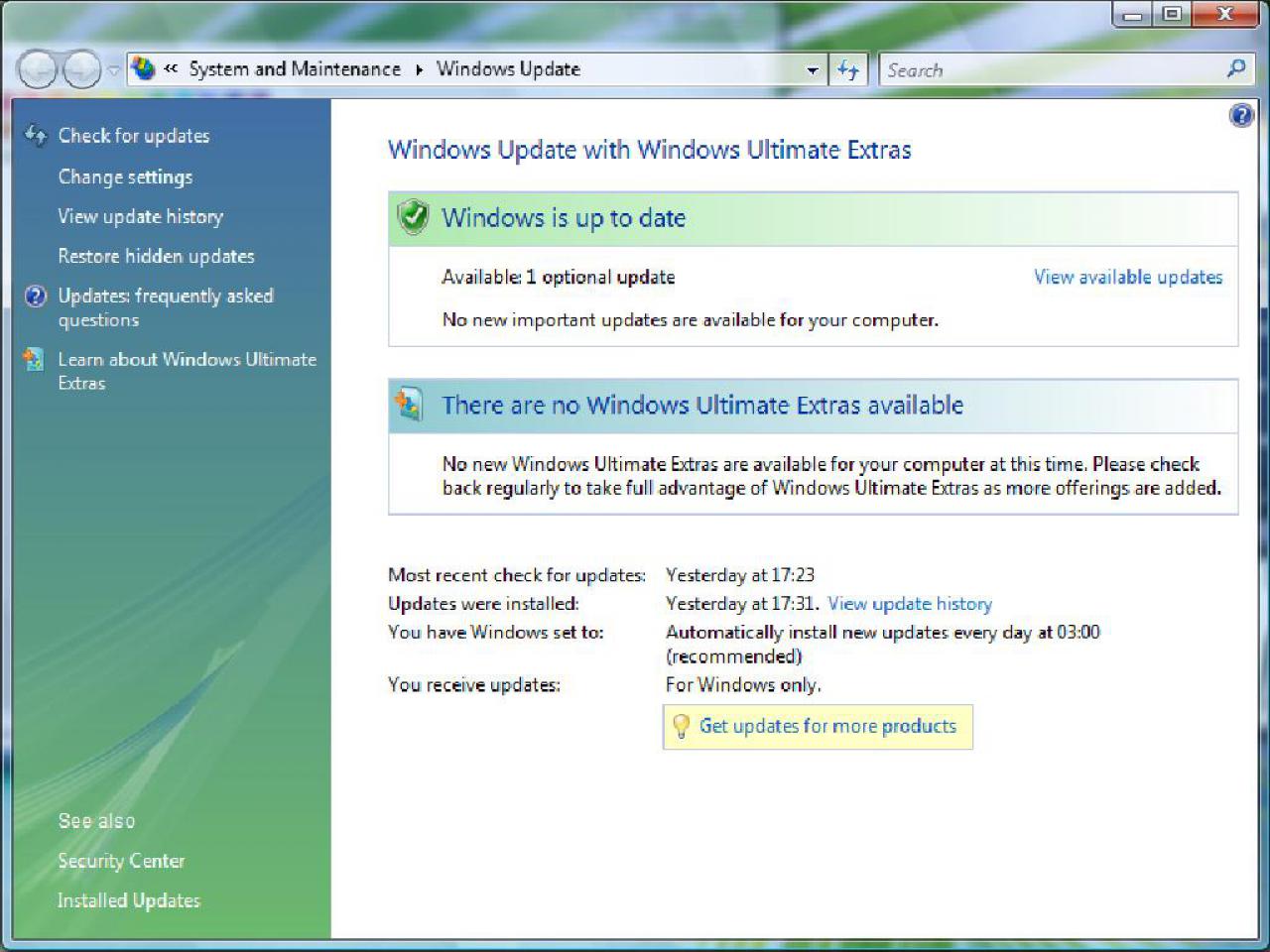Select Windows Update breadcrumb

(508, 69)
